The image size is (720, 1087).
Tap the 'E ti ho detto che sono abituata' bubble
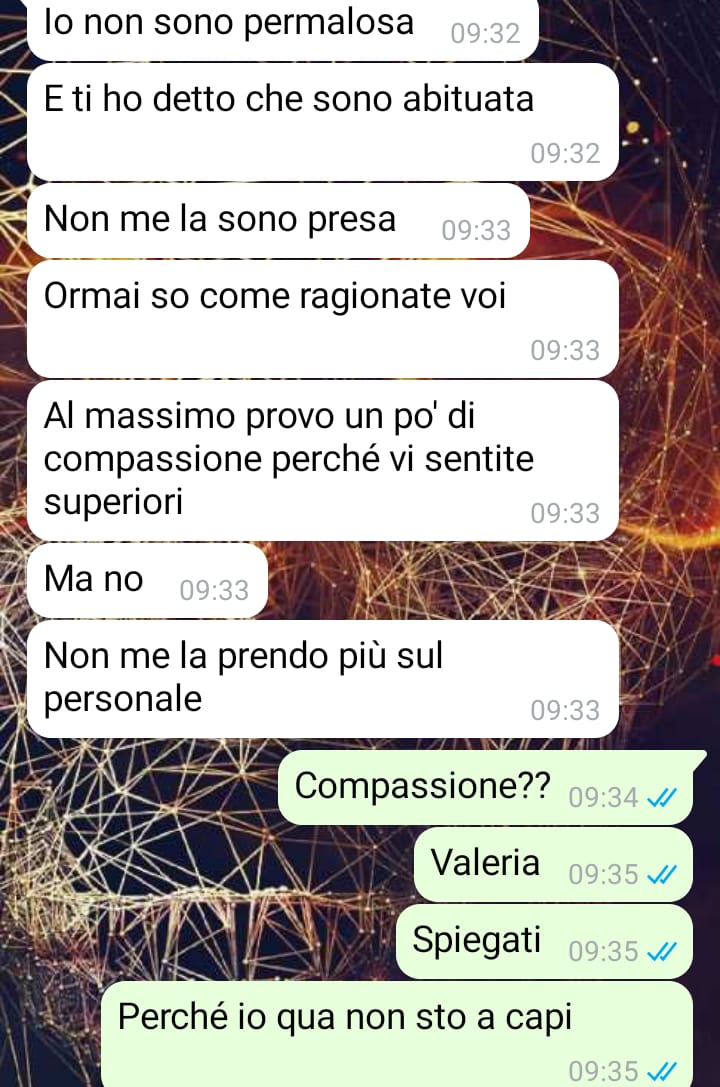tap(323, 122)
